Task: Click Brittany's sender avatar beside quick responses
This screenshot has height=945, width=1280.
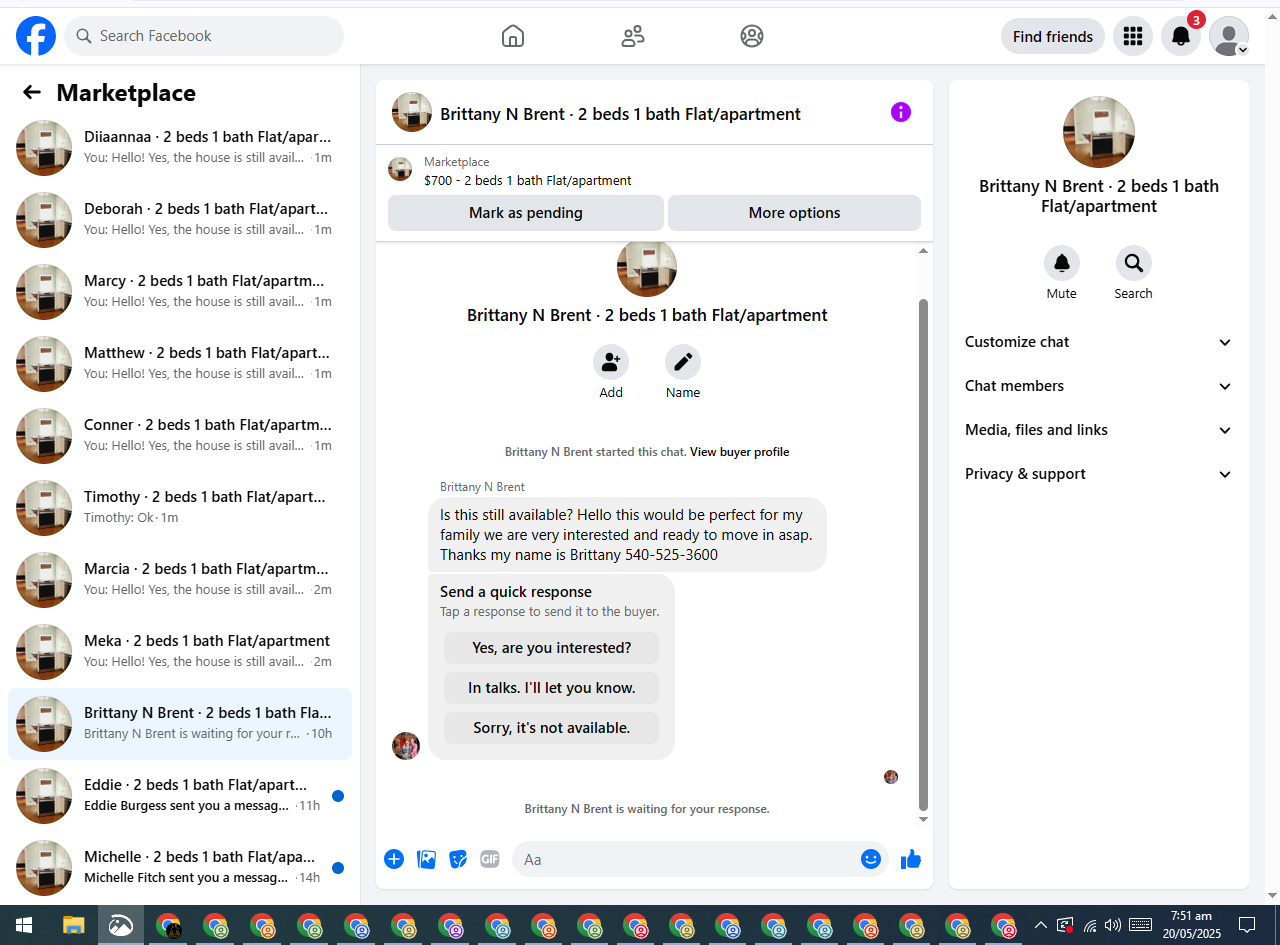Action: pyautogui.click(x=406, y=746)
